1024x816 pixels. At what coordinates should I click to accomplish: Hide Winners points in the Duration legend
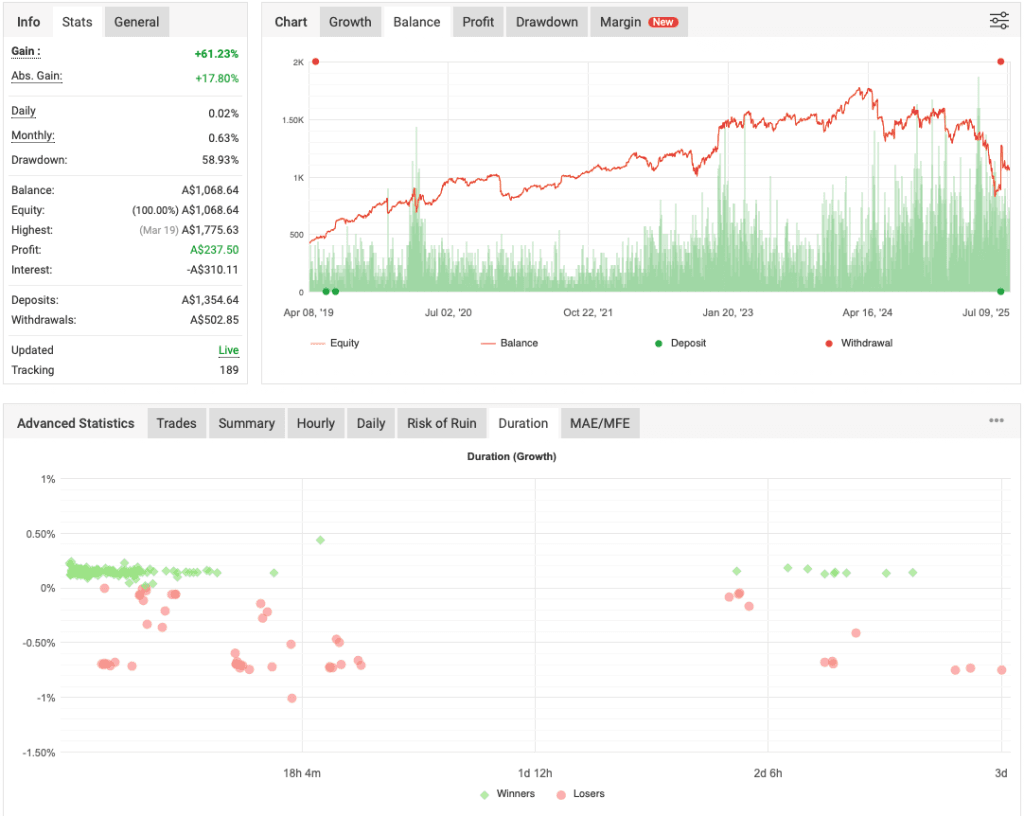tap(508, 794)
